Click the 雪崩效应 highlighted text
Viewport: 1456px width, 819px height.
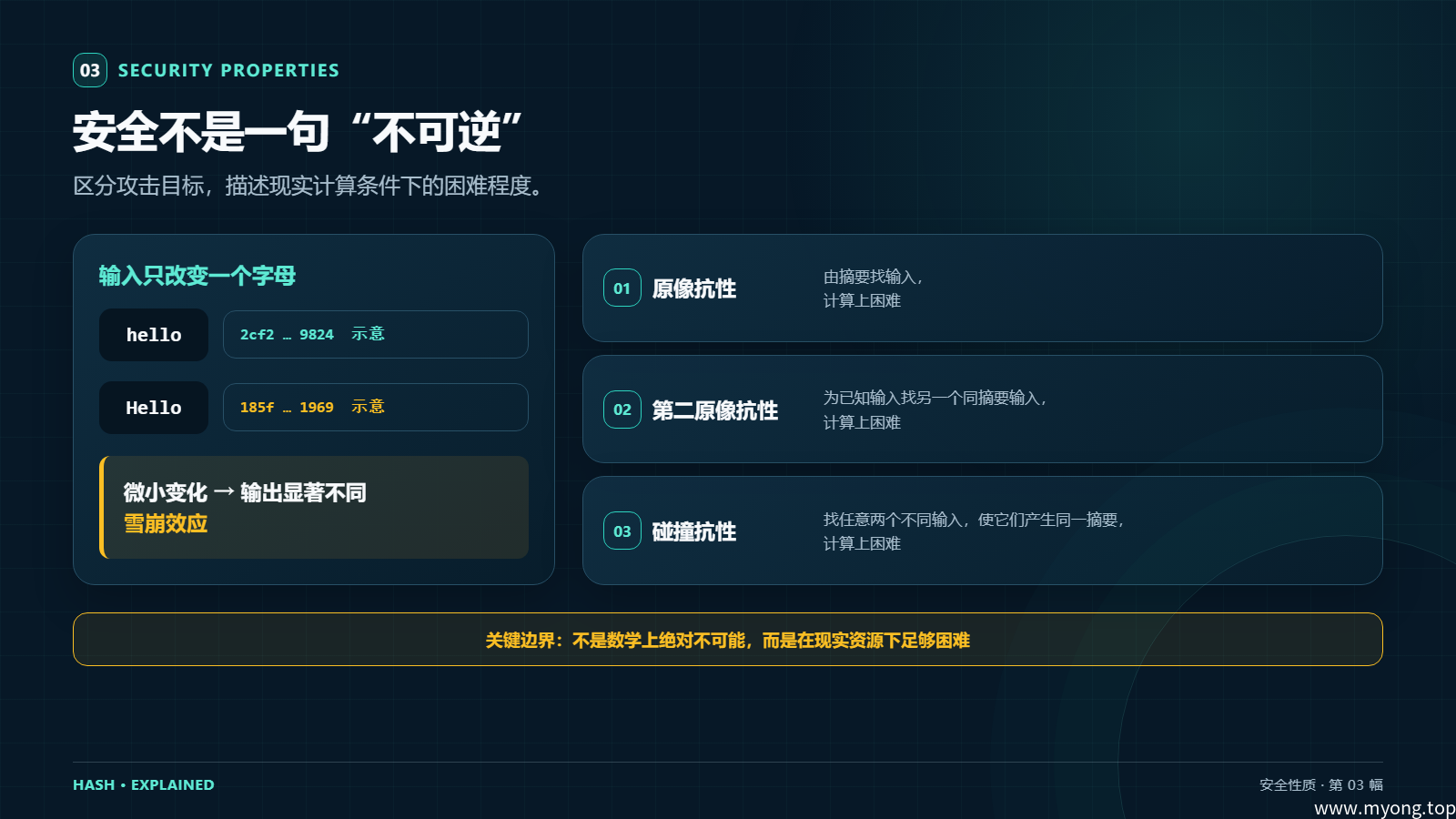[x=166, y=523]
